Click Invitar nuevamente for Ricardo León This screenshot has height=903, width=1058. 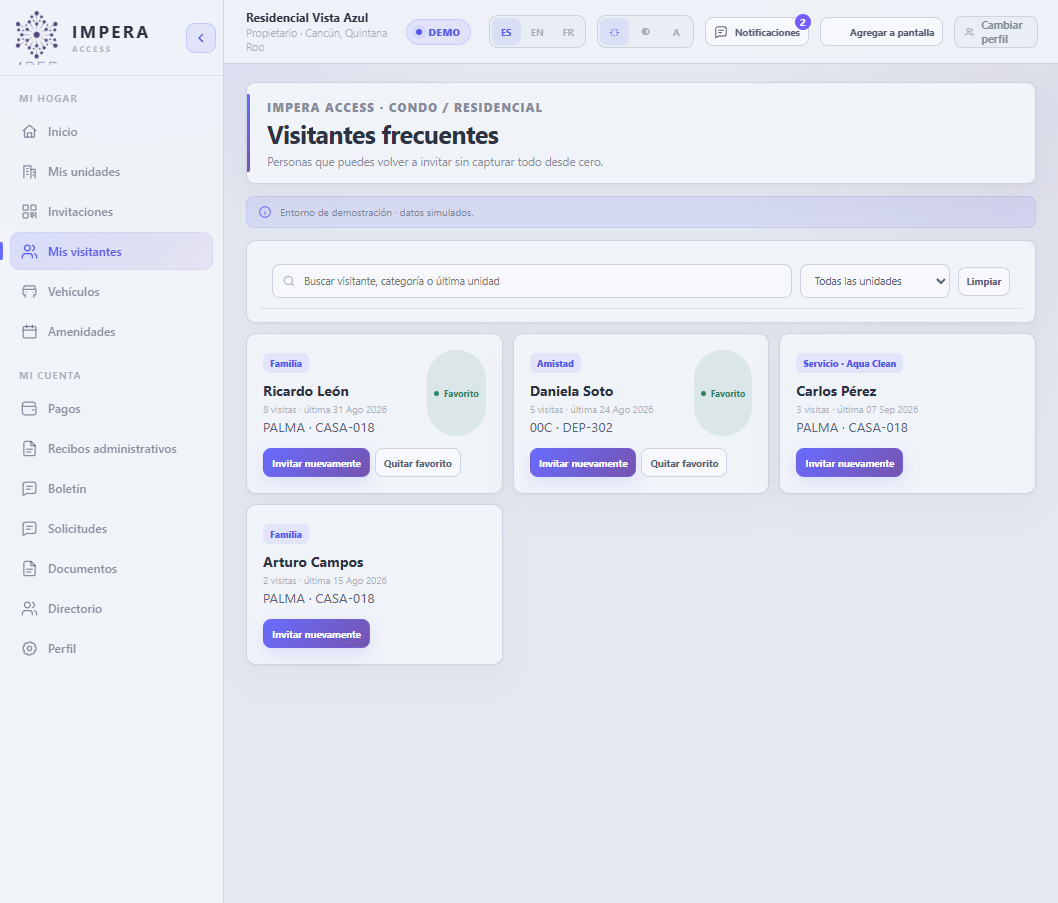tap(316, 463)
